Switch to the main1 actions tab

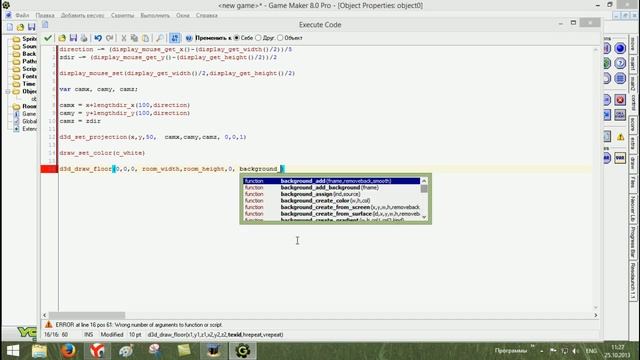[633, 63]
